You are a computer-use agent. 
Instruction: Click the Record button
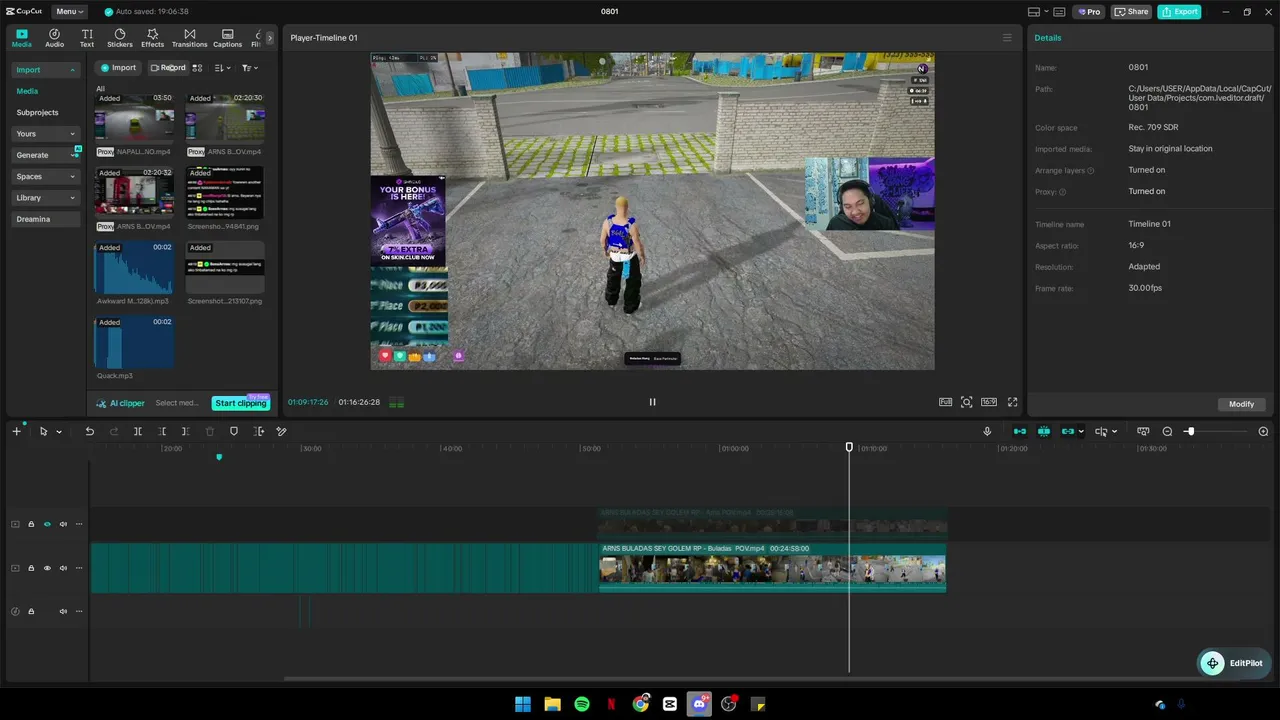168,68
